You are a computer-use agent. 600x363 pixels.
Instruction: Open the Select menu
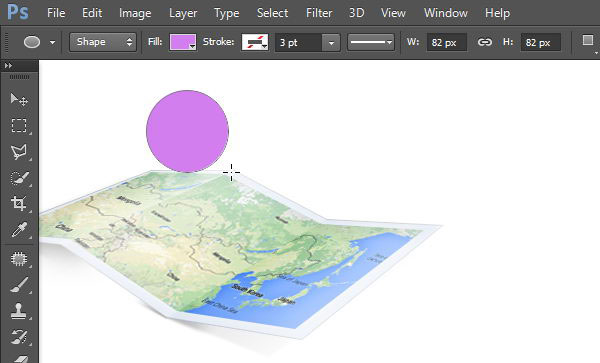click(272, 13)
